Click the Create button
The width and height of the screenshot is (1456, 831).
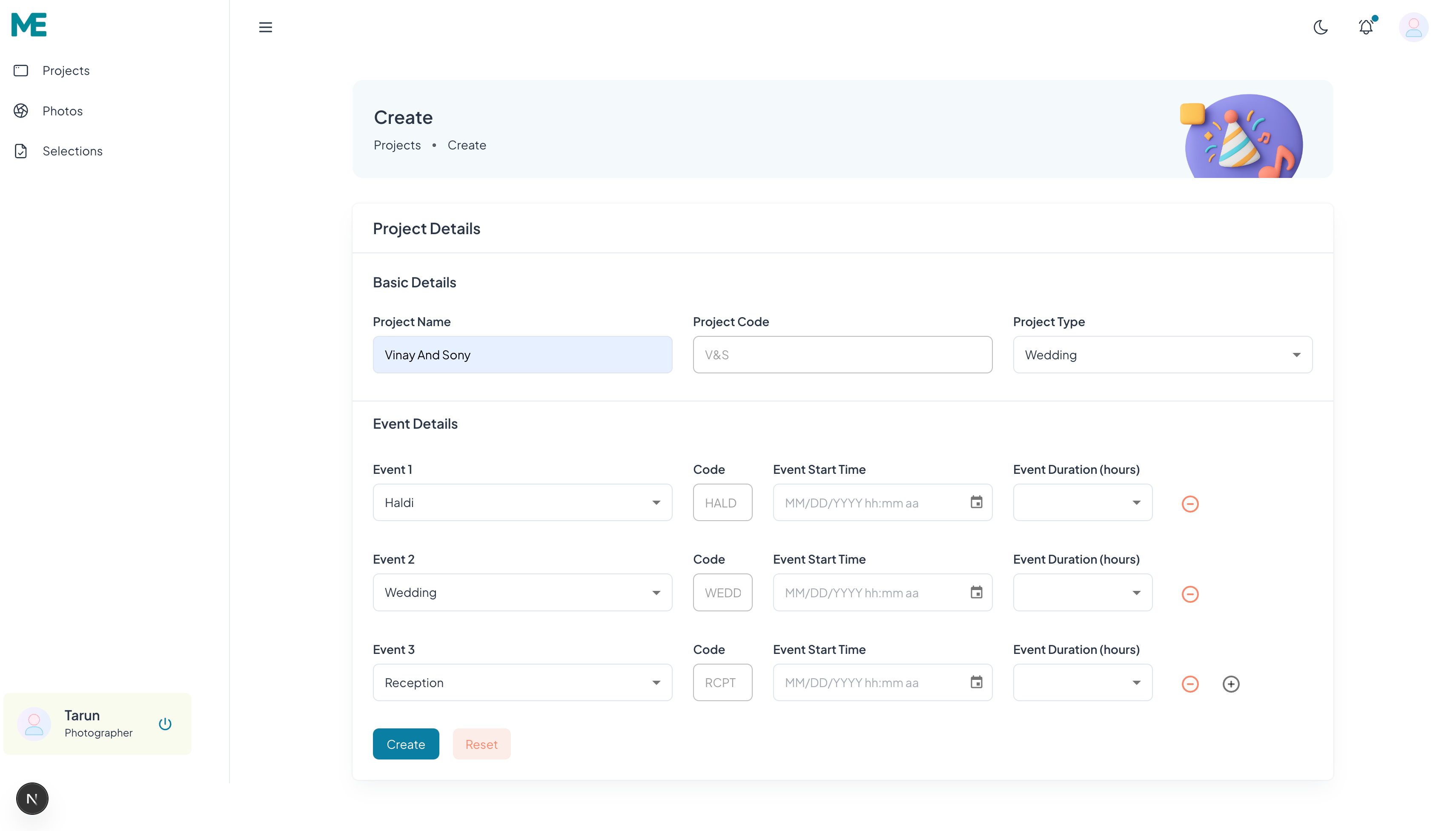click(x=405, y=744)
